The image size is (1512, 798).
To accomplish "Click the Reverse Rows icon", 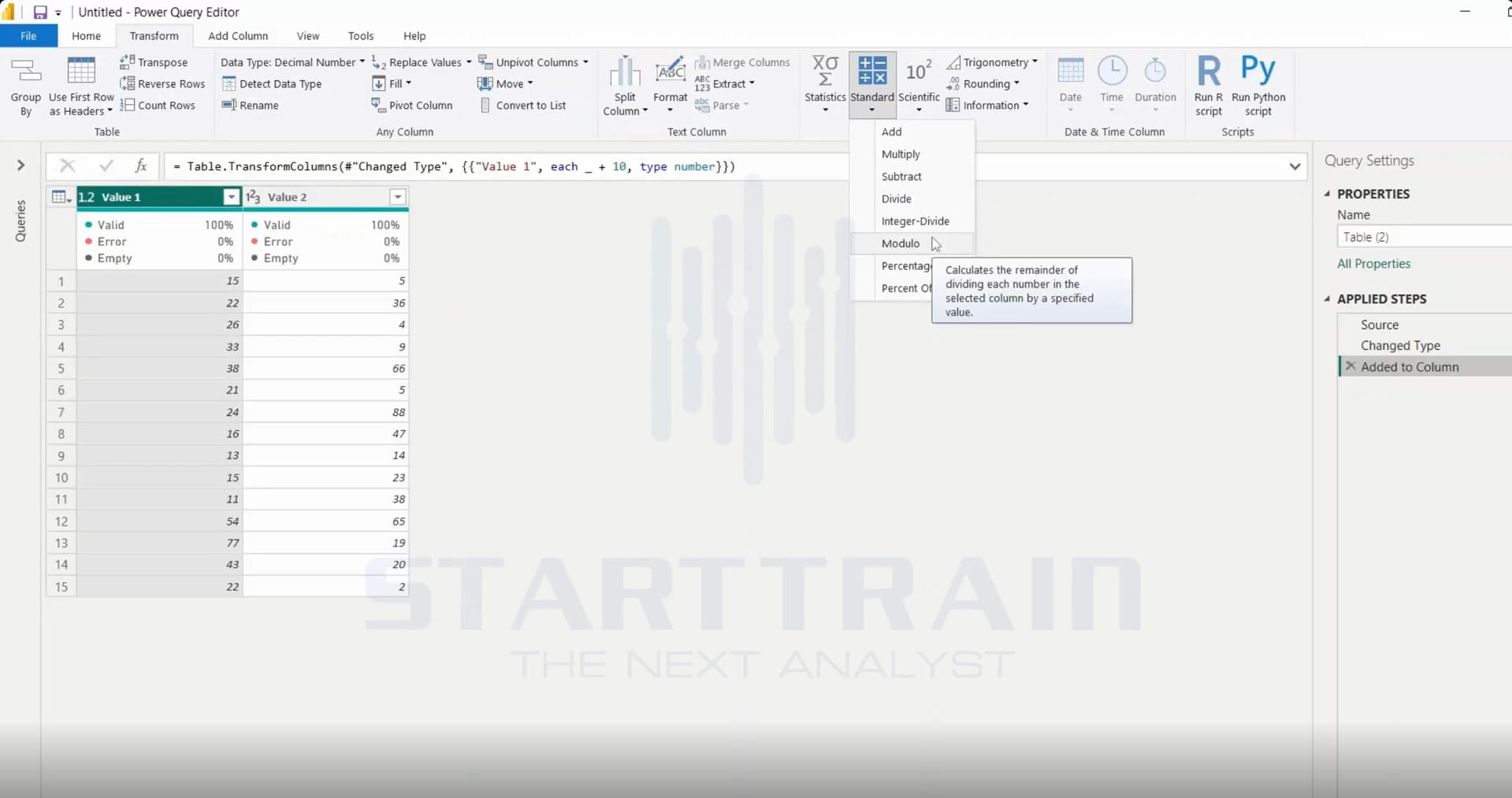I will (127, 84).
